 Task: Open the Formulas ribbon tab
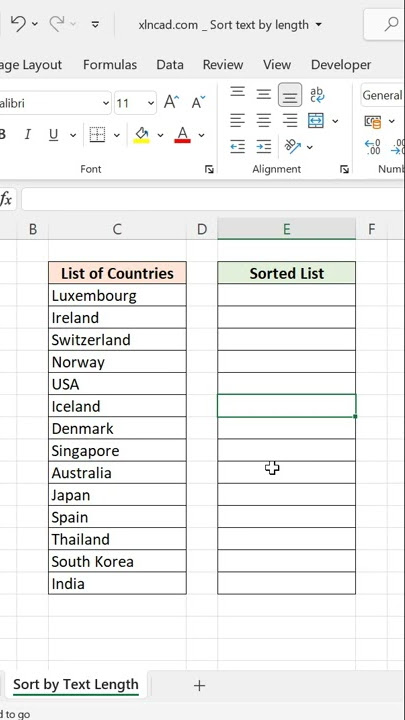pyautogui.click(x=110, y=65)
